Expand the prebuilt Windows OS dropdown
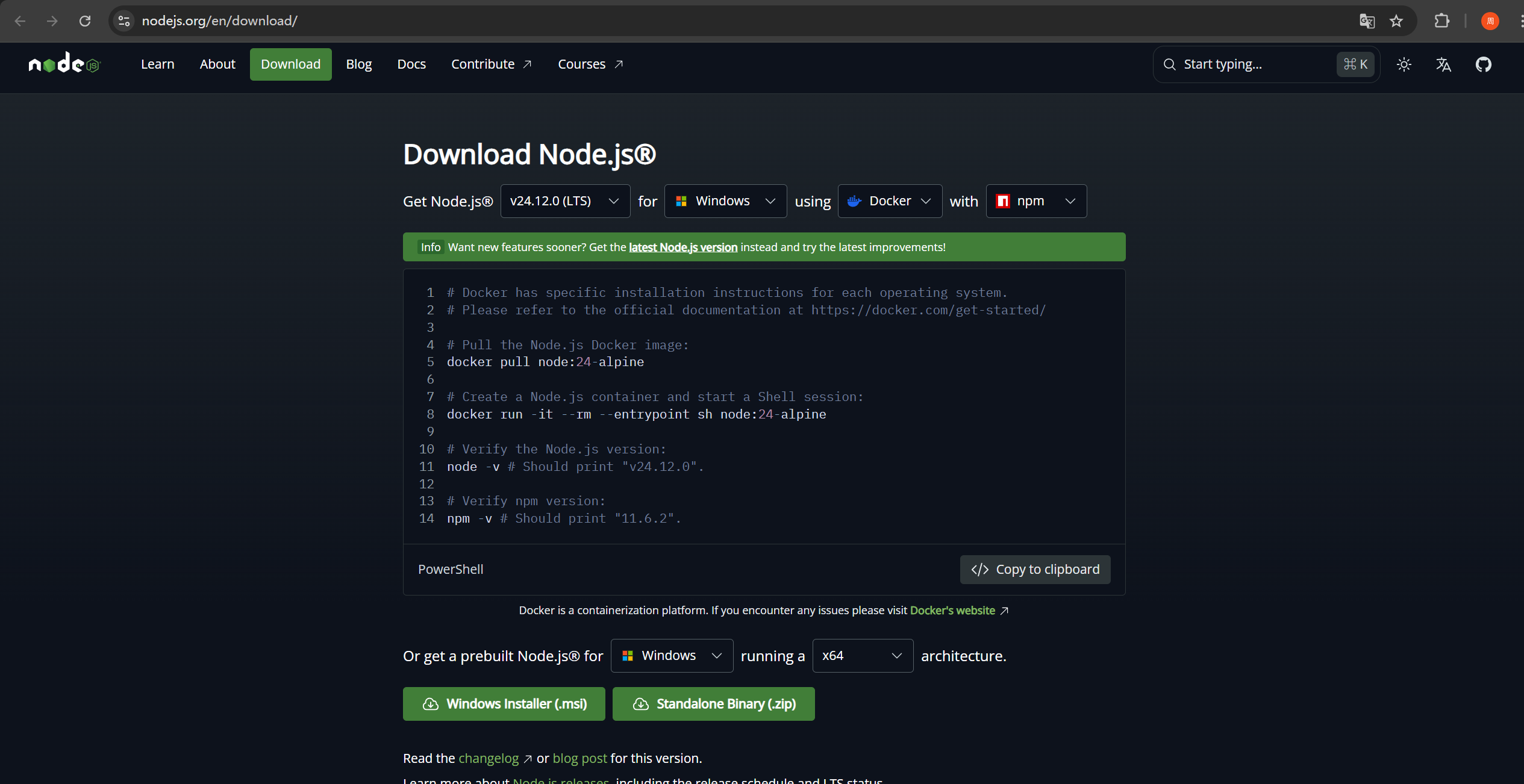The width and height of the screenshot is (1524, 784). tap(672, 656)
